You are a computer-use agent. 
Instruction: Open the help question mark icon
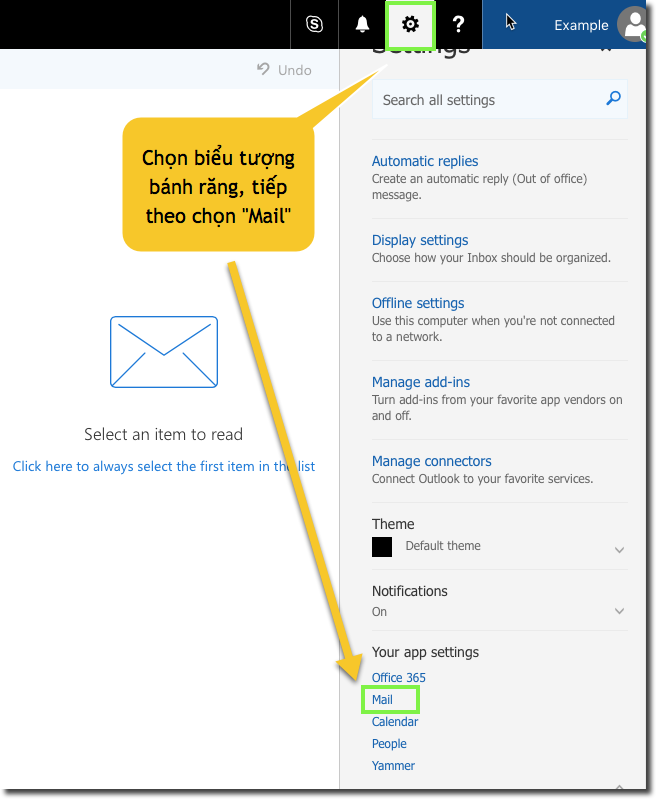(458, 25)
